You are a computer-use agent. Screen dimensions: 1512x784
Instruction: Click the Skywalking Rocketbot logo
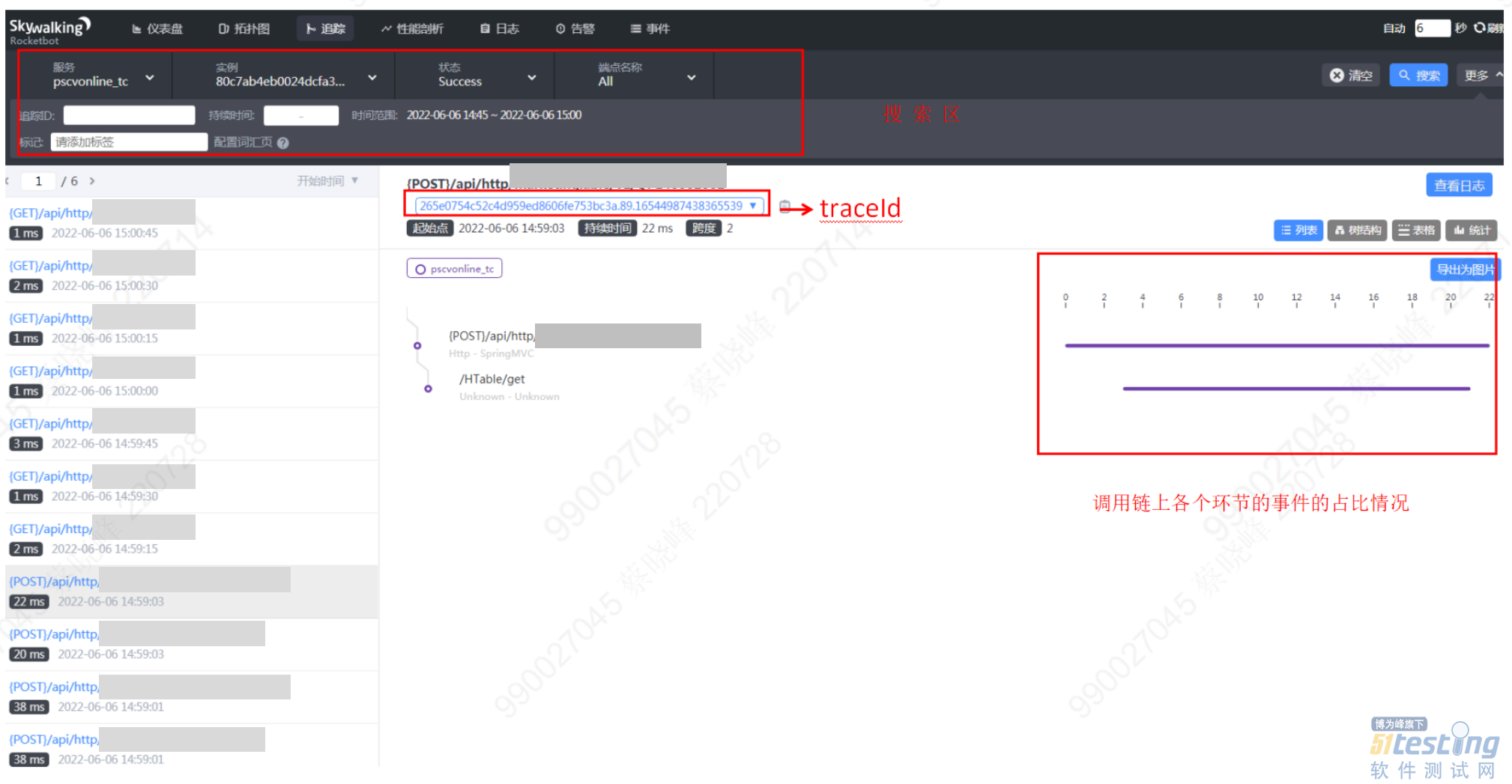pos(49,31)
